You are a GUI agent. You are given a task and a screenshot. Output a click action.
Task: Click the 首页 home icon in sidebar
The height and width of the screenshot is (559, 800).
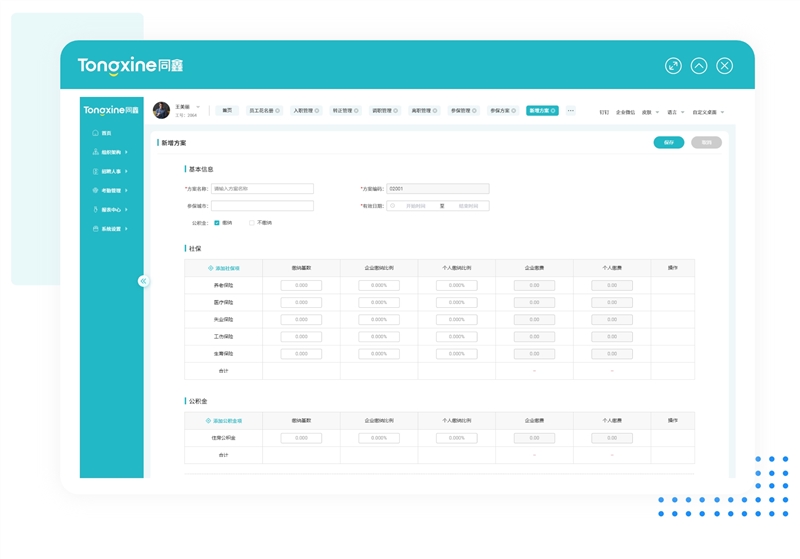95,133
